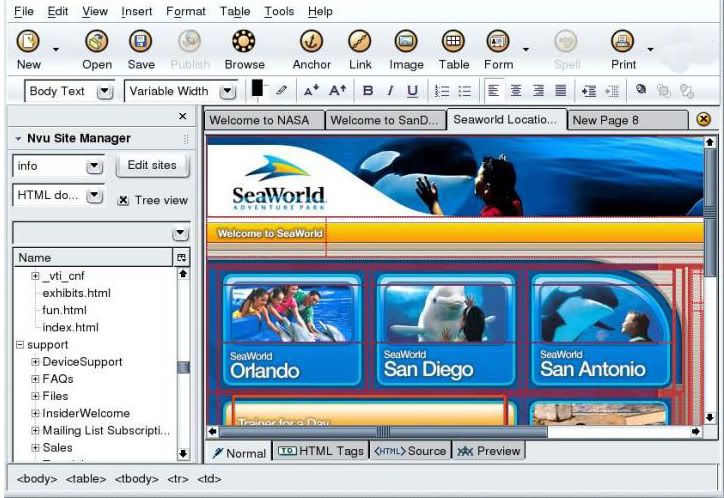Toggle the Tree view checkbox
724x498 pixels.
point(123,200)
